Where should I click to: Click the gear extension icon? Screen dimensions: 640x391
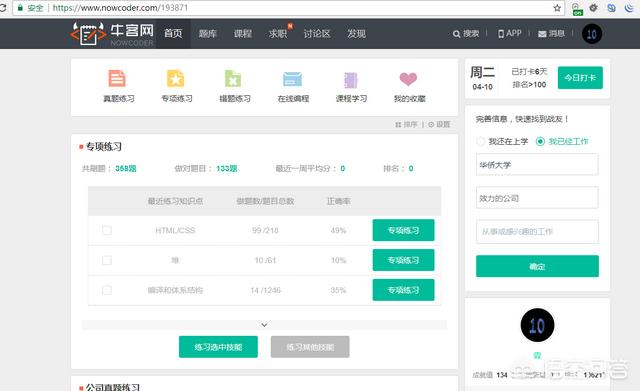(x=593, y=8)
